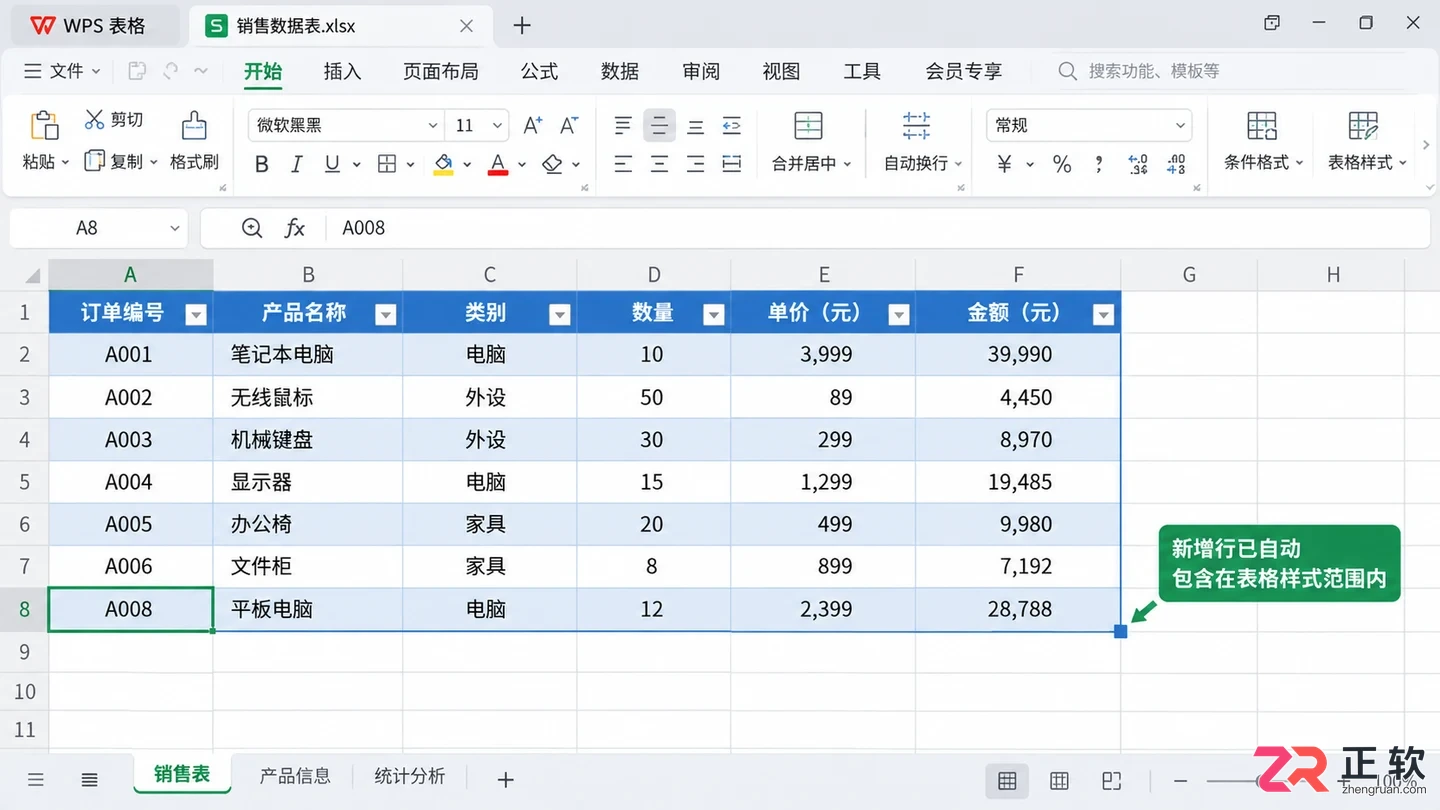
Task: Click the Paste clipboard icon
Action: tap(44, 125)
